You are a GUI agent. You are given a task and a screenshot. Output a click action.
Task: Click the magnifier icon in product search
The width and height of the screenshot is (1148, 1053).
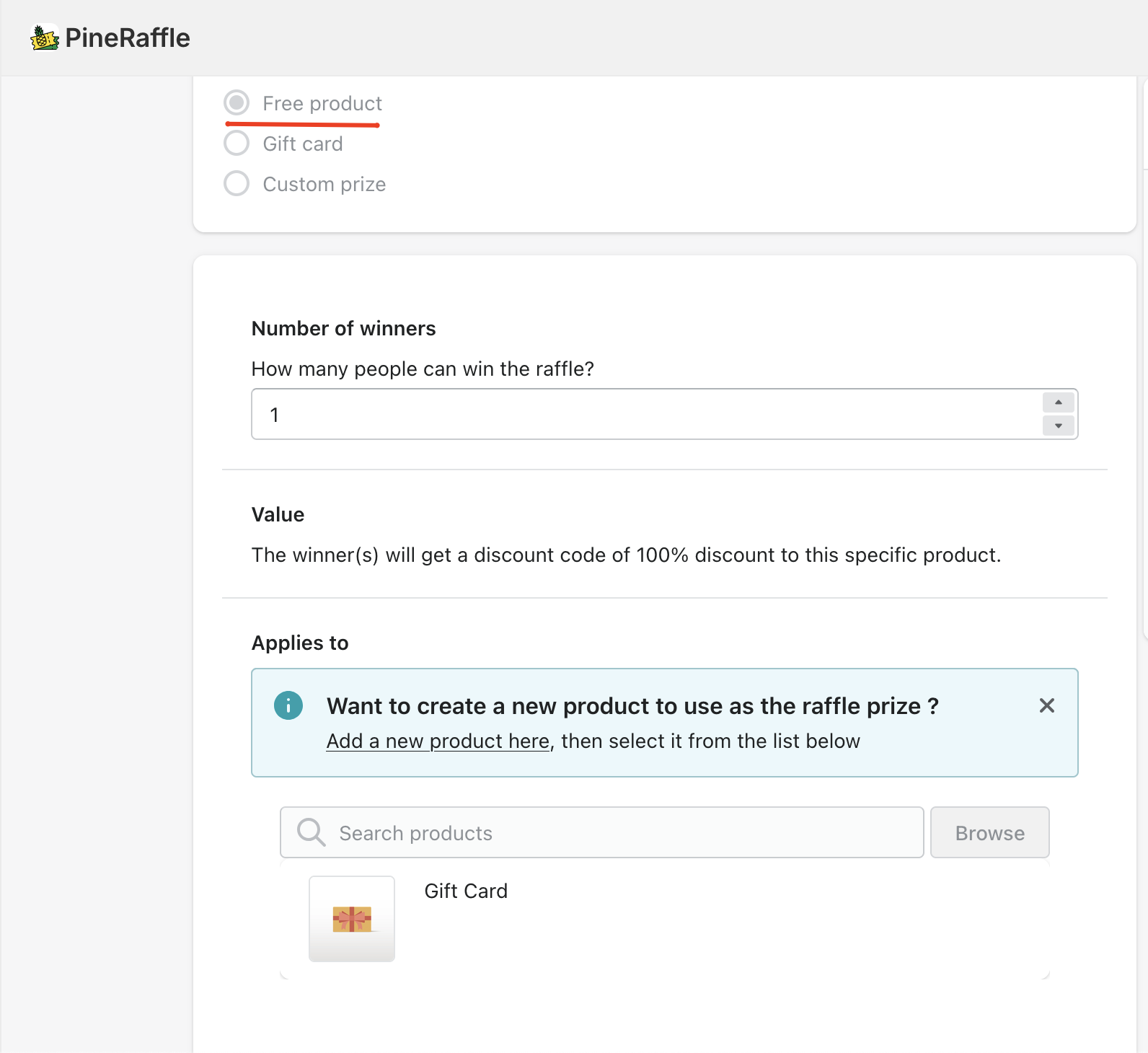tap(312, 832)
